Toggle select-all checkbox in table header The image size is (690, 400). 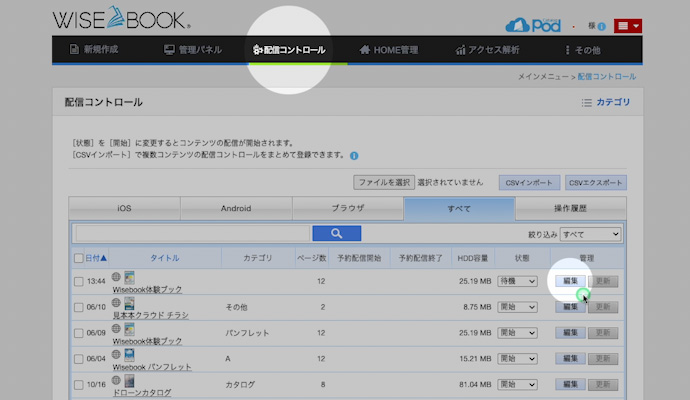click(78, 258)
